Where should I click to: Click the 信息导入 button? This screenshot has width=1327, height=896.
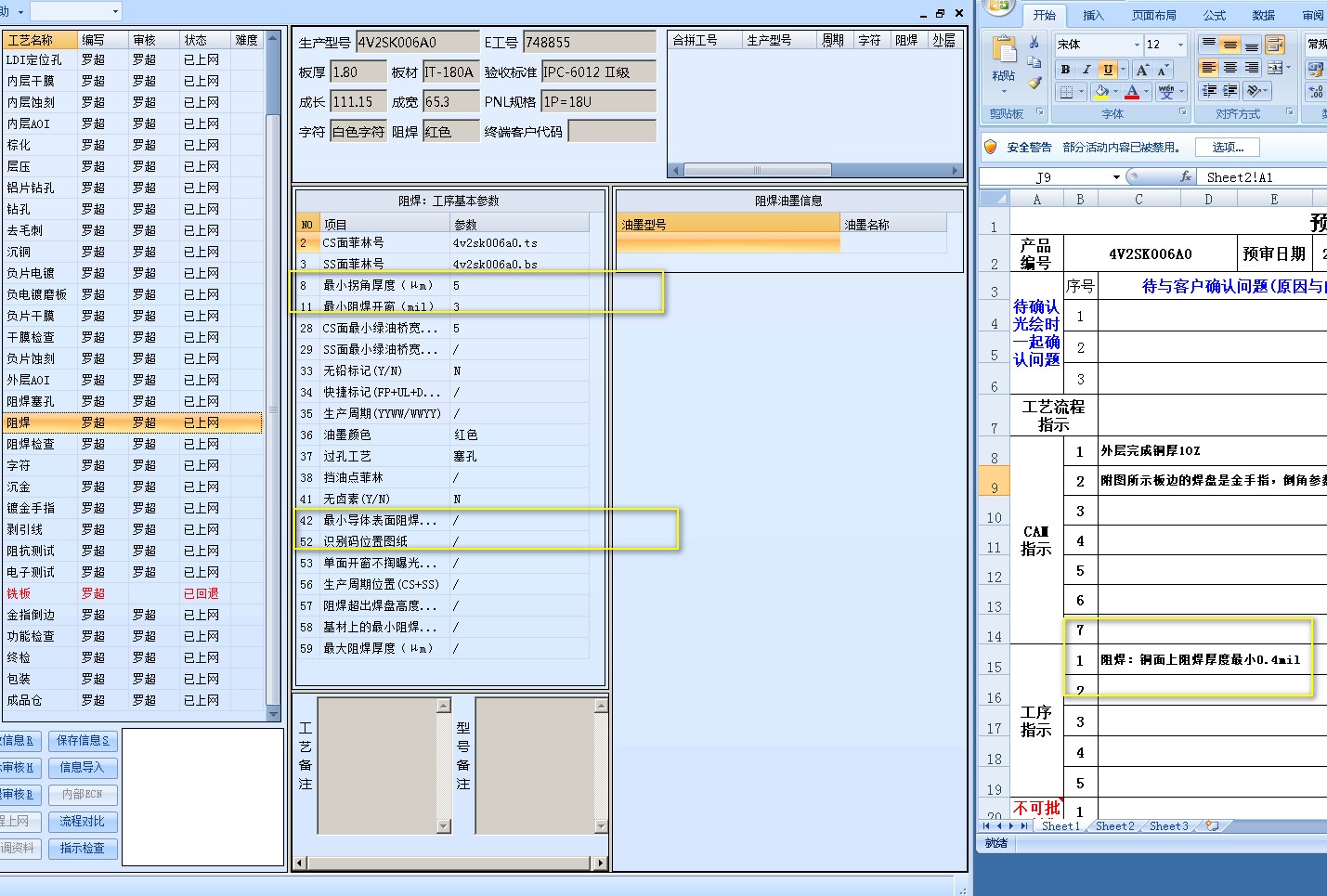click(x=83, y=767)
